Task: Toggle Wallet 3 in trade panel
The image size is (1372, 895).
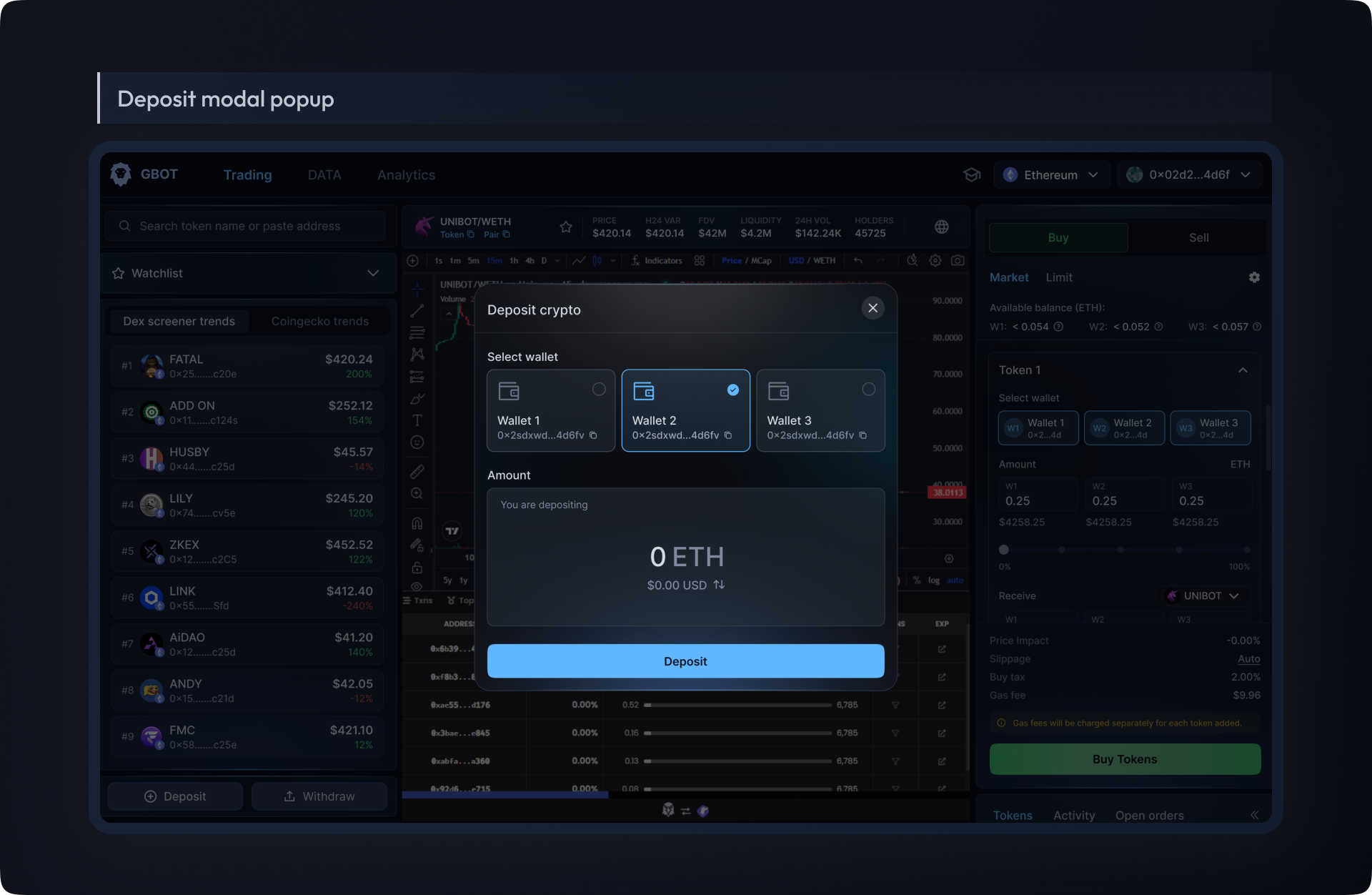Action: pyautogui.click(x=1211, y=428)
